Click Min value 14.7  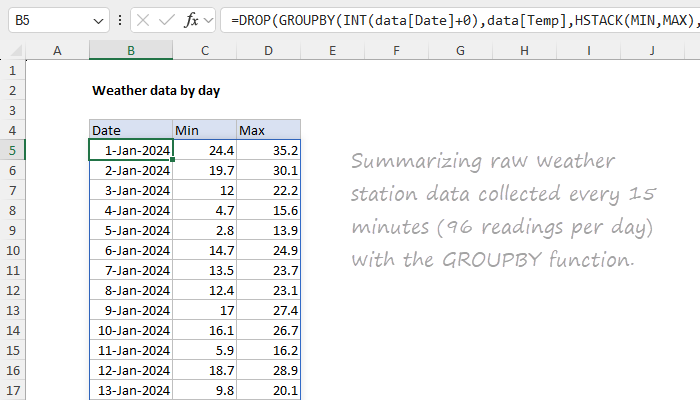coord(204,250)
